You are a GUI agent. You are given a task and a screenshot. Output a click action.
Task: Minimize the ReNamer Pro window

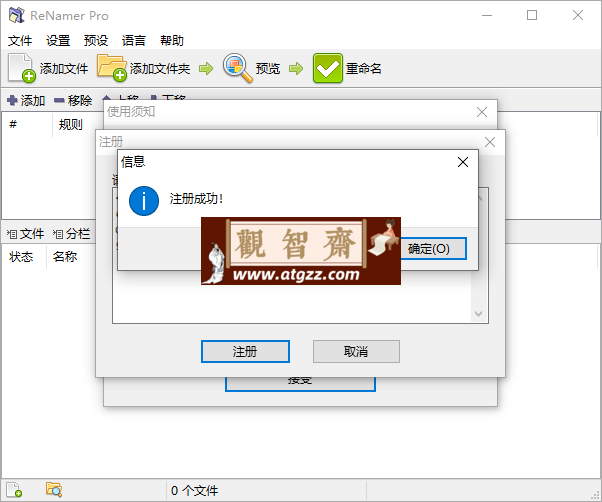point(487,15)
